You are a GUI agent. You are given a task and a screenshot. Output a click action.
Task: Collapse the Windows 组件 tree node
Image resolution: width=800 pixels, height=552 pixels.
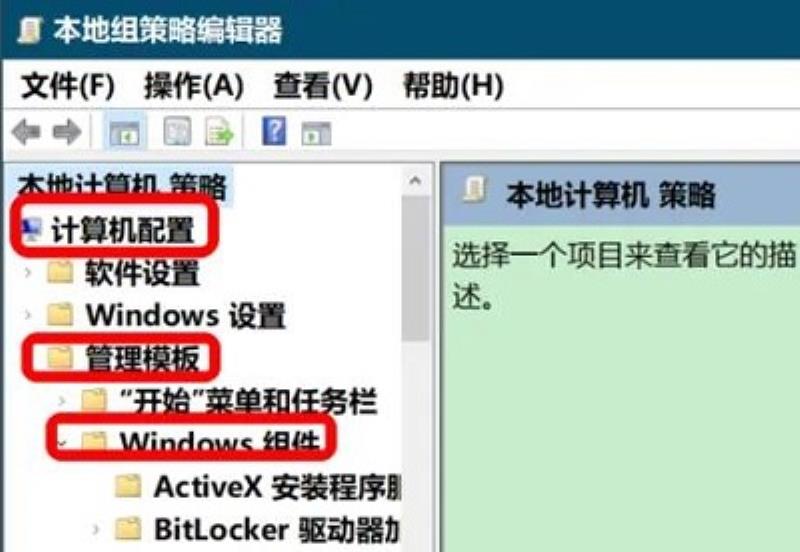(62, 443)
